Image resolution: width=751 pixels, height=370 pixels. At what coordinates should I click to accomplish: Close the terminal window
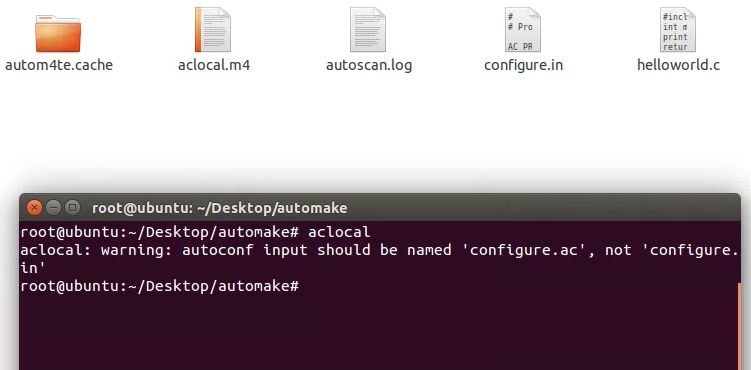point(34,208)
